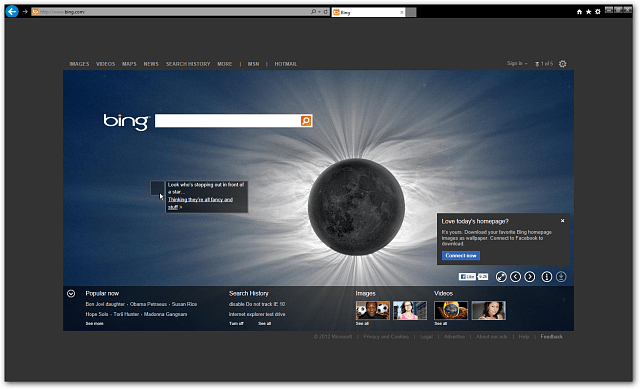Click the address bar search magnifier icon
The width and height of the screenshot is (640, 389).
(313, 12)
